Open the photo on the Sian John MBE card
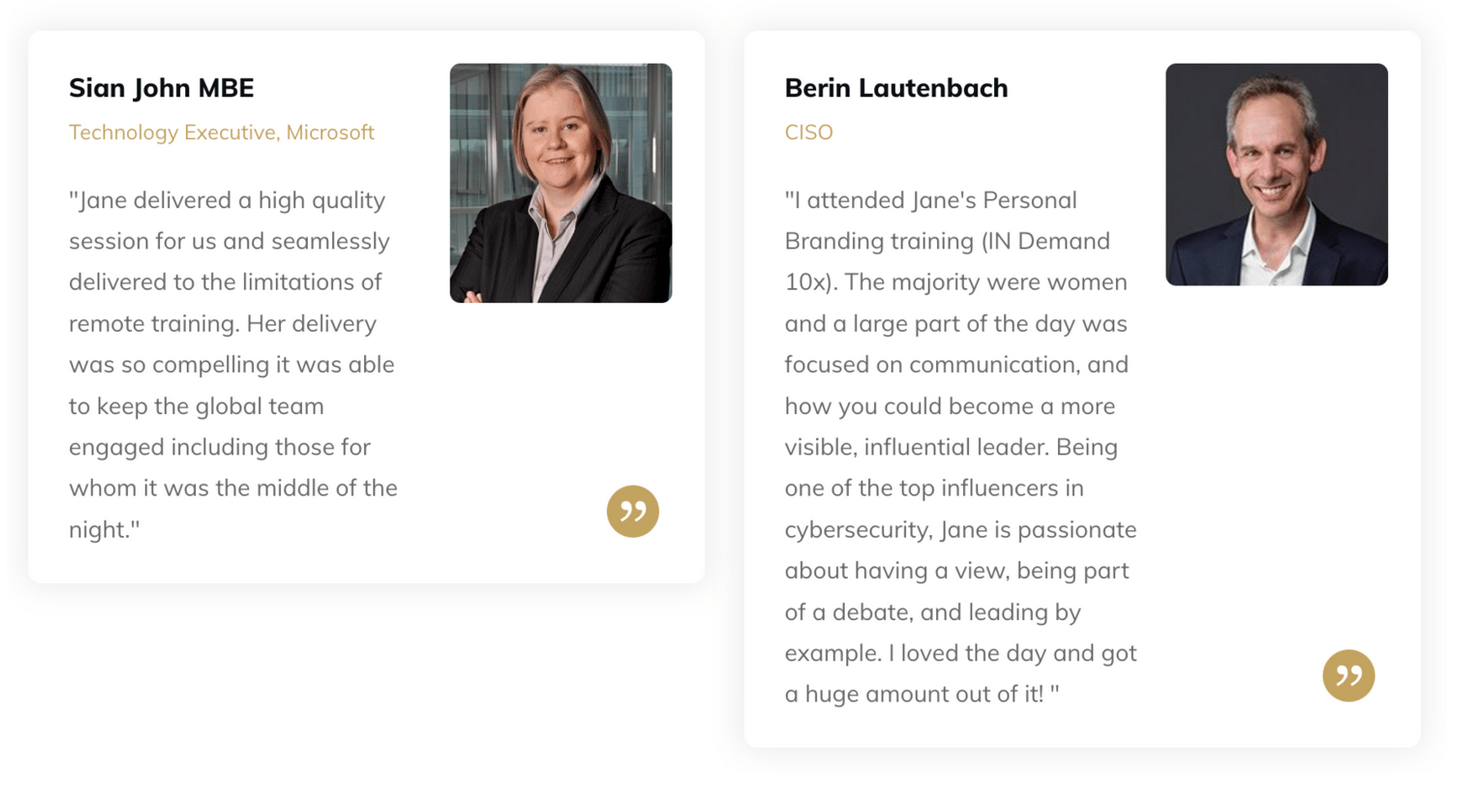1472x794 pixels. pos(560,183)
